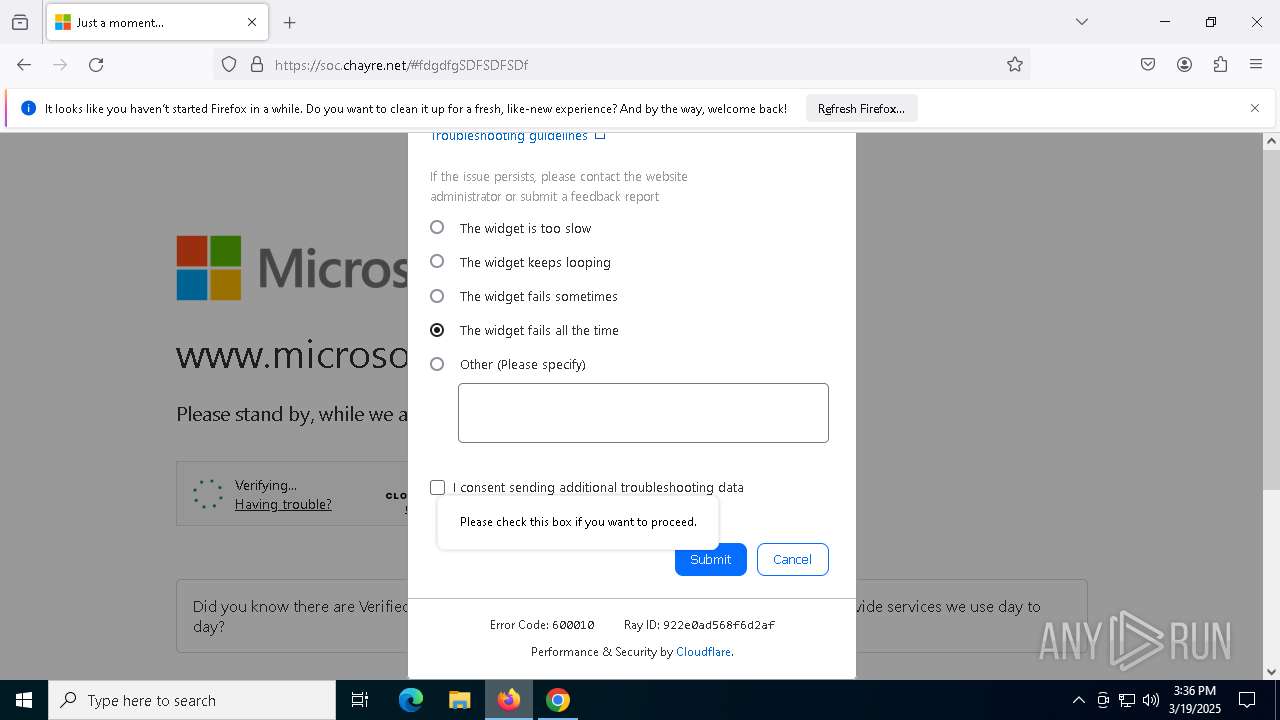The width and height of the screenshot is (1280, 720).
Task: Expand the list all tabs arrow
Action: point(1082,22)
